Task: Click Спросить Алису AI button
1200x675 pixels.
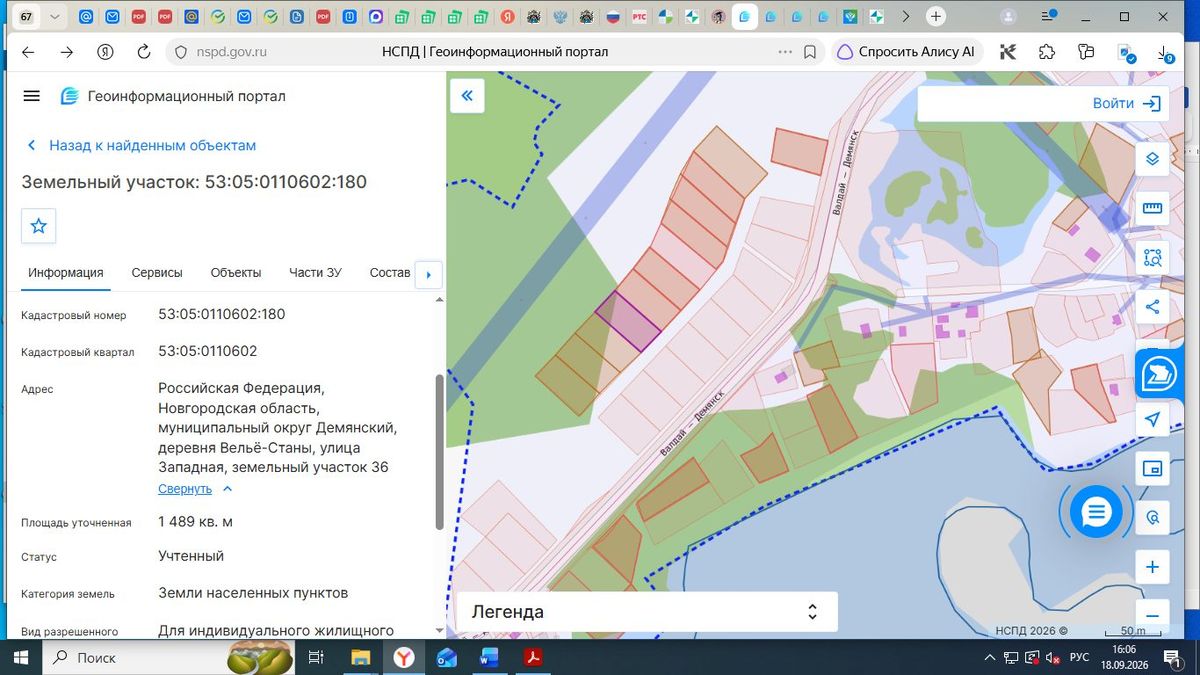Action: point(906,52)
